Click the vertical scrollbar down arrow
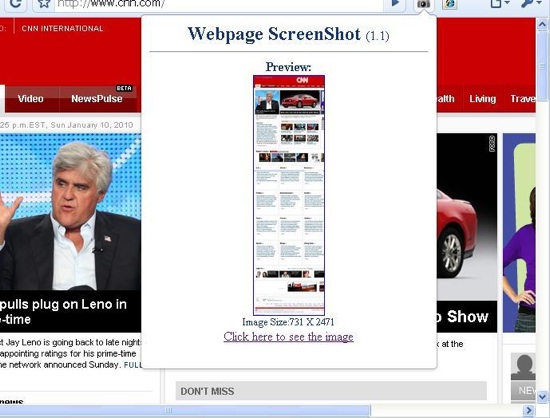 click(x=542, y=397)
